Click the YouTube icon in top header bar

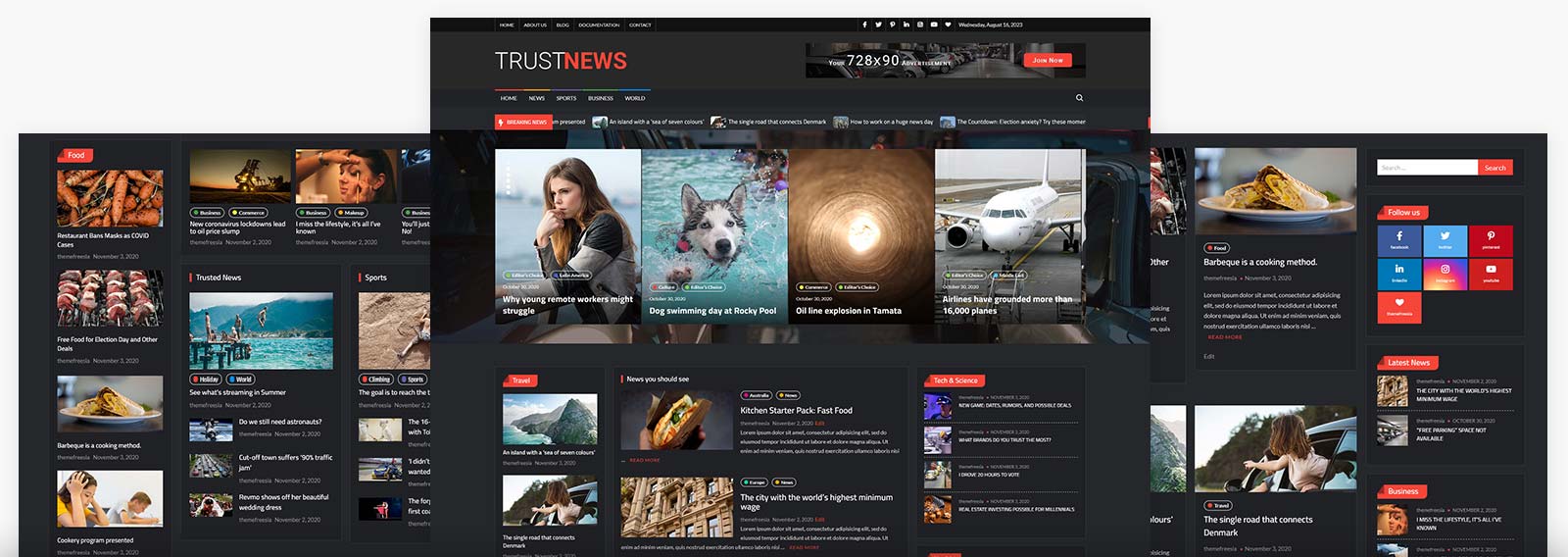click(934, 25)
